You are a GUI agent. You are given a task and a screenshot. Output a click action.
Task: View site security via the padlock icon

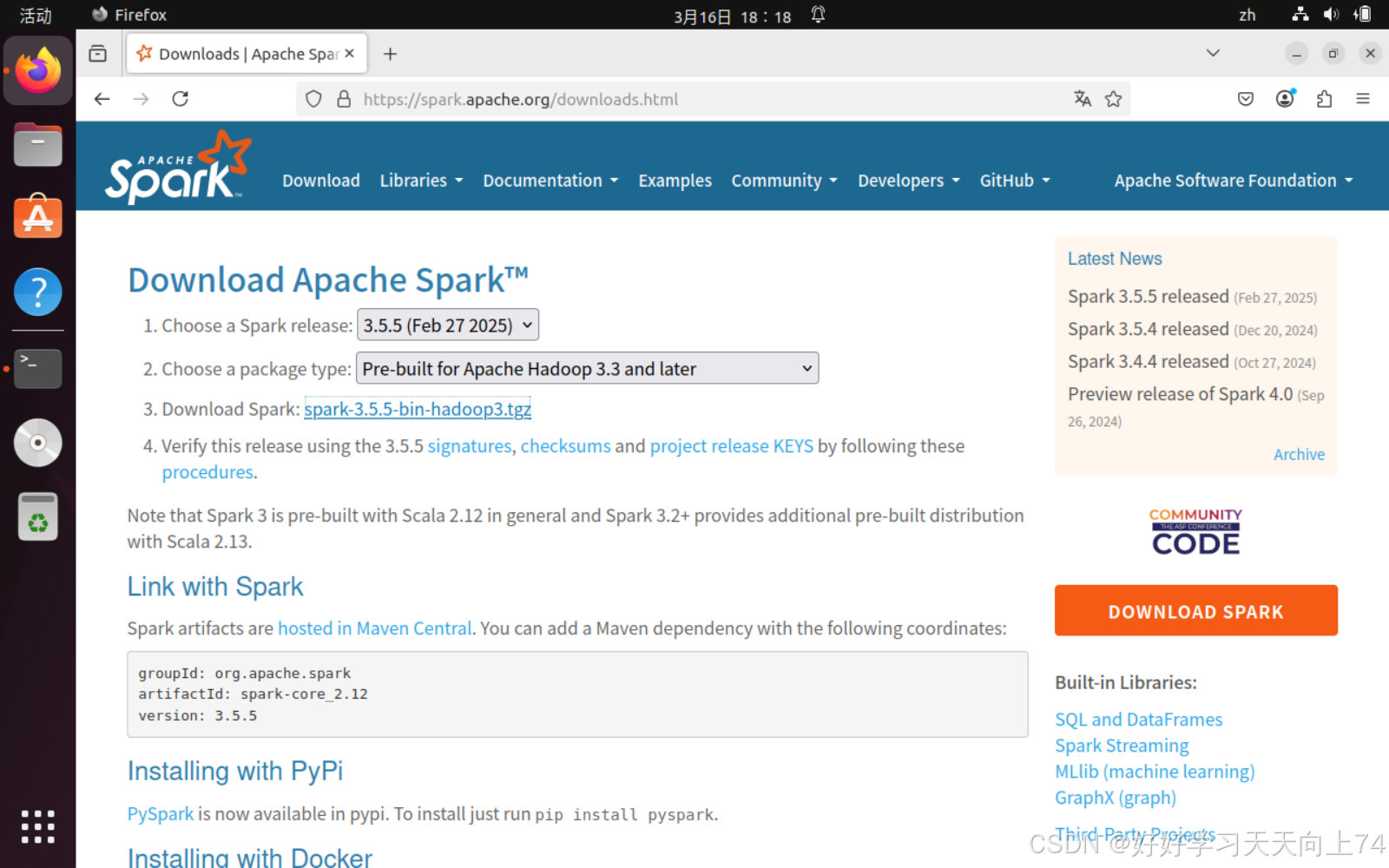coord(344,99)
